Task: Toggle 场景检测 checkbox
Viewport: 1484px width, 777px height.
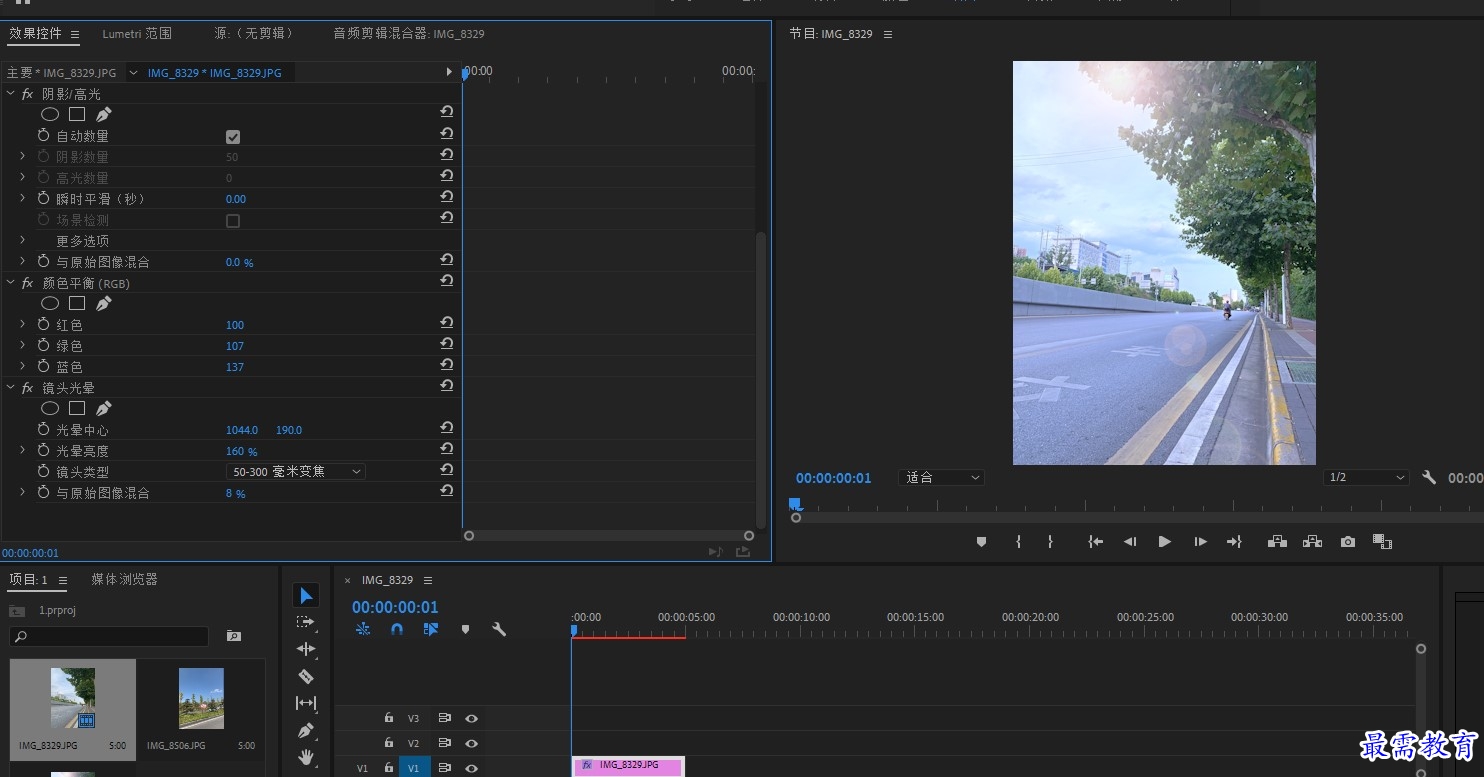Action: [233, 221]
